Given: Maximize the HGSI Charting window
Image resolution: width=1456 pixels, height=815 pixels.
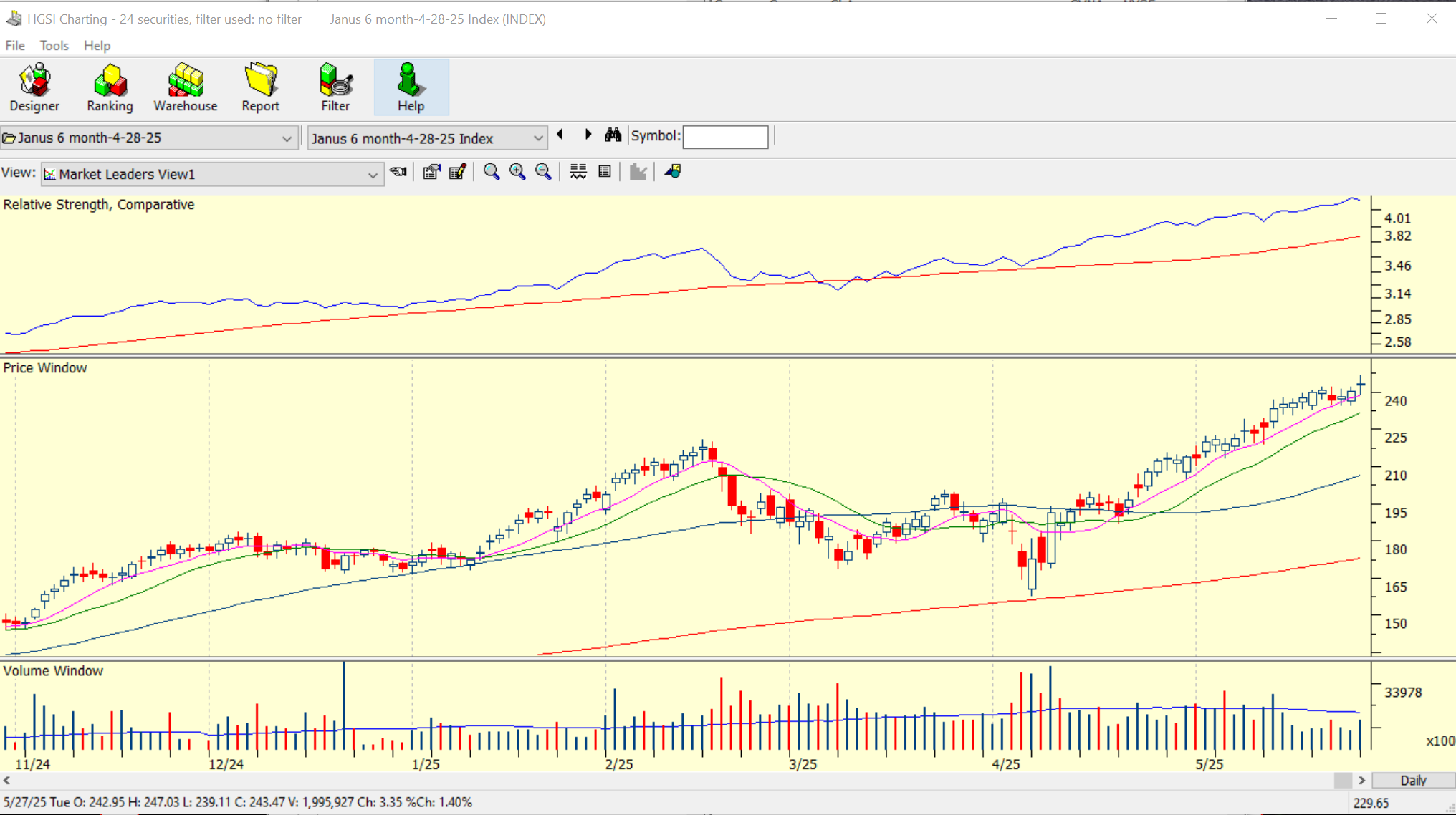Looking at the screenshot, I should pyautogui.click(x=1381, y=19).
